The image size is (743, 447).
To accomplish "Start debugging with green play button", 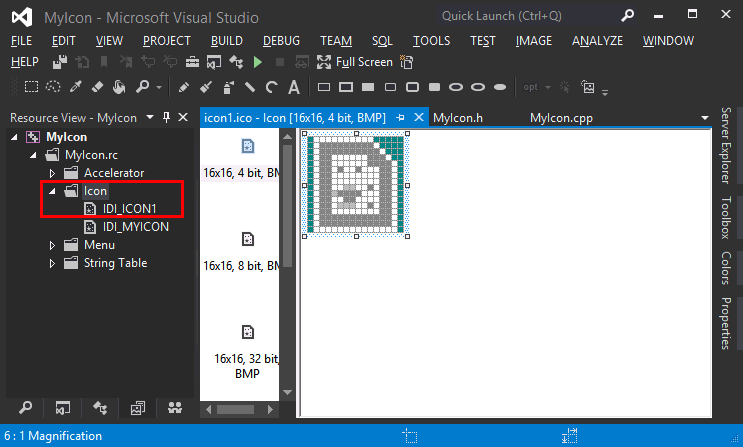I will [258, 62].
